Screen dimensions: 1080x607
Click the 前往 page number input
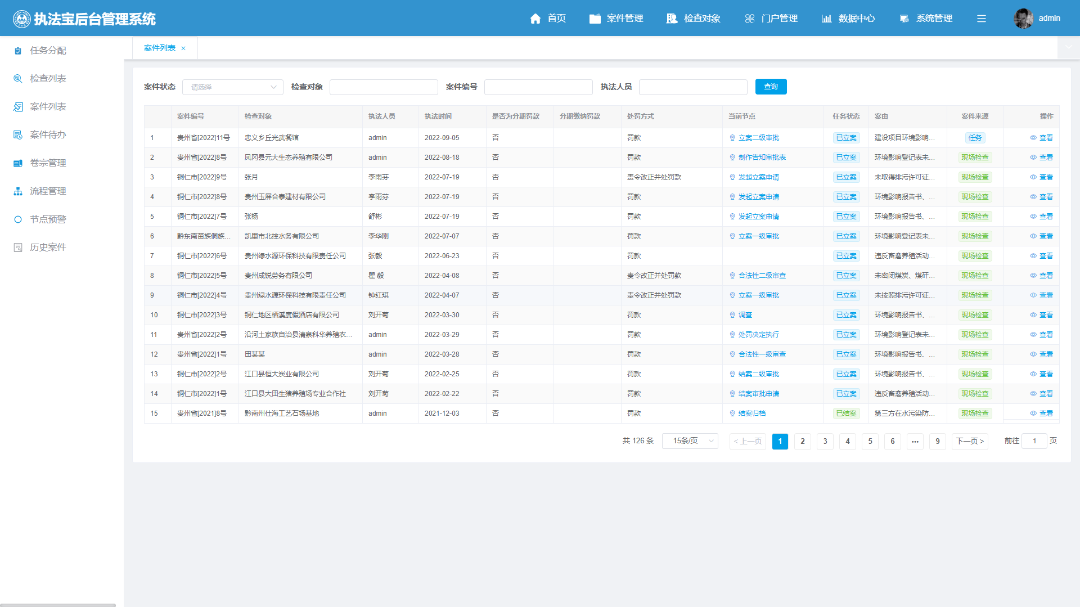click(1034, 441)
